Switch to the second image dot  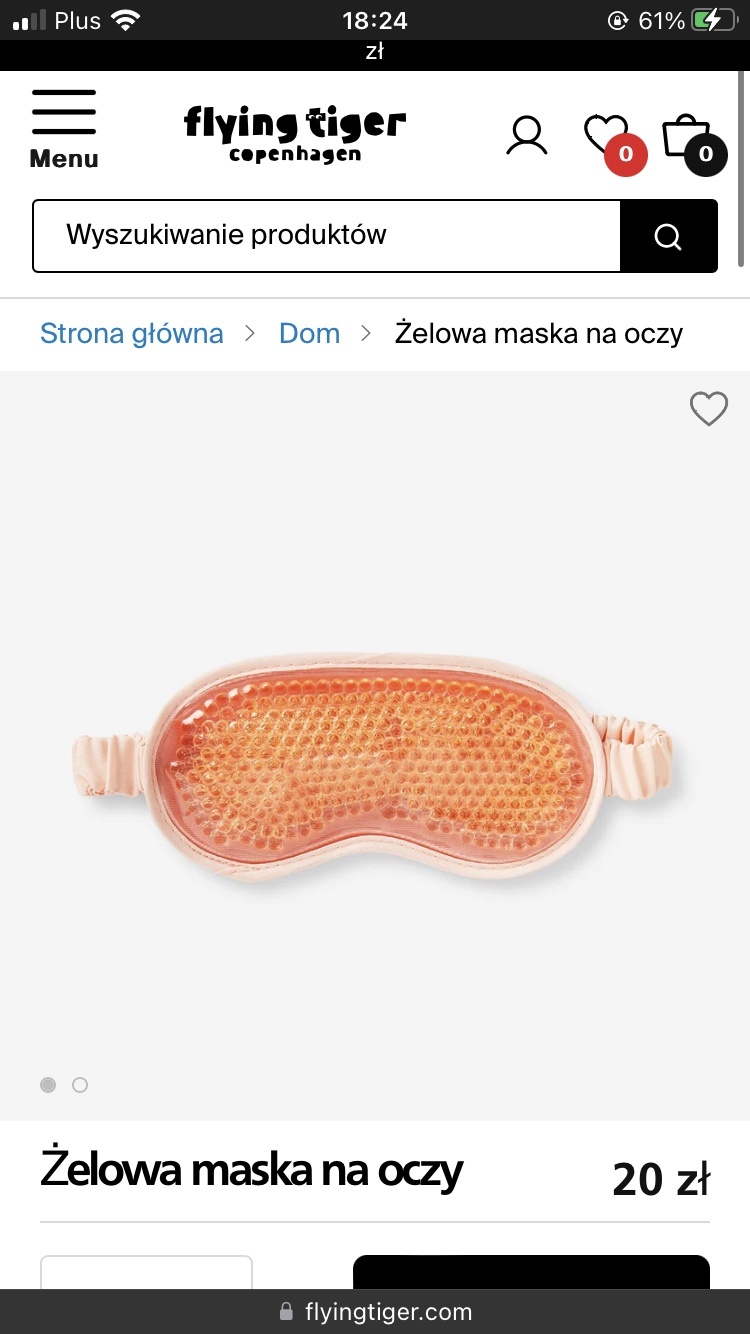coord(80,1085)
